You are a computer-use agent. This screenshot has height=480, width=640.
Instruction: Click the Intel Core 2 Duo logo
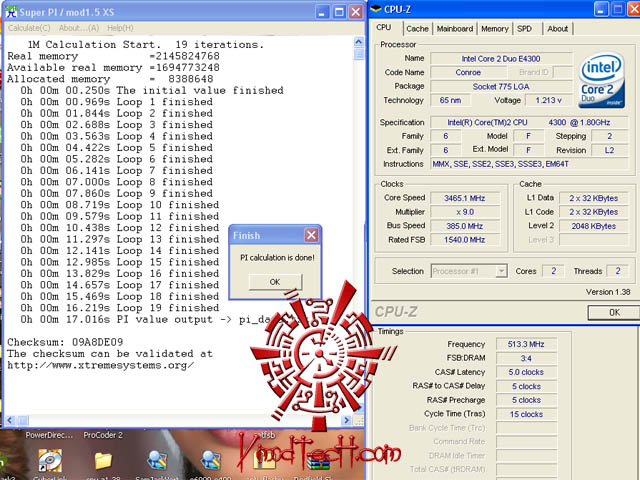pyautogui.click(x=602, y=80)
